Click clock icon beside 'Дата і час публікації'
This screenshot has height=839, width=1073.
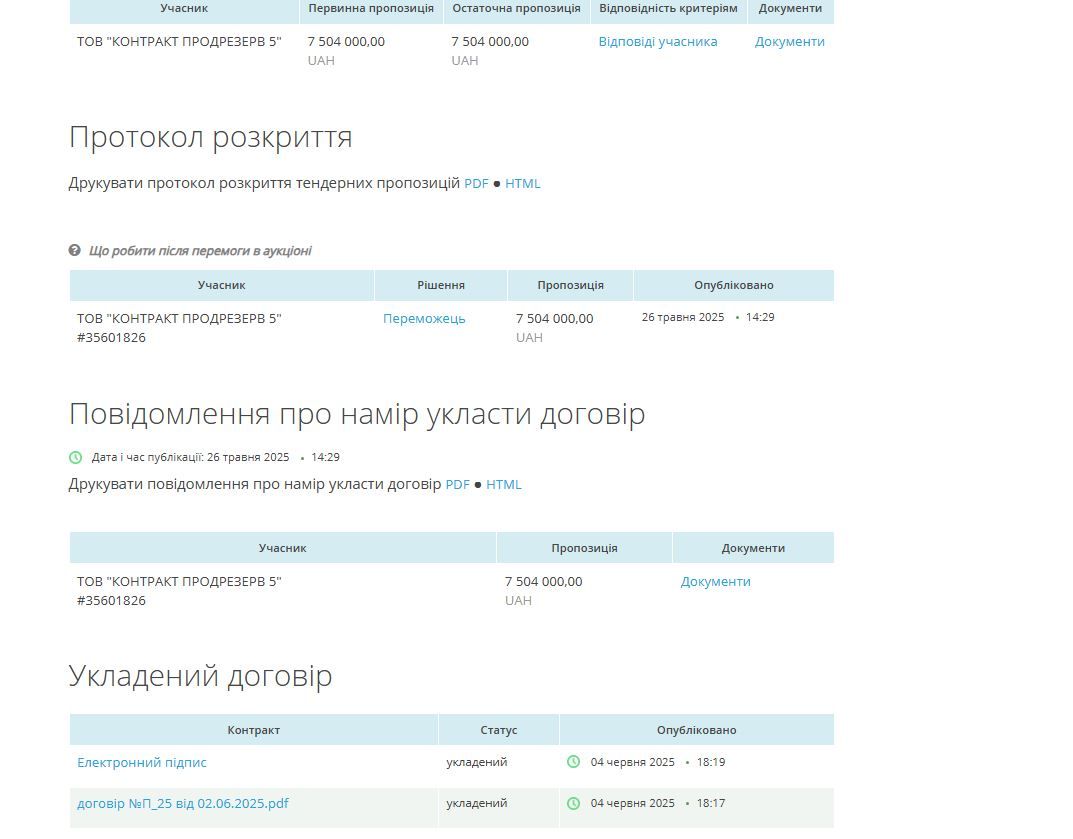point(76,458)
